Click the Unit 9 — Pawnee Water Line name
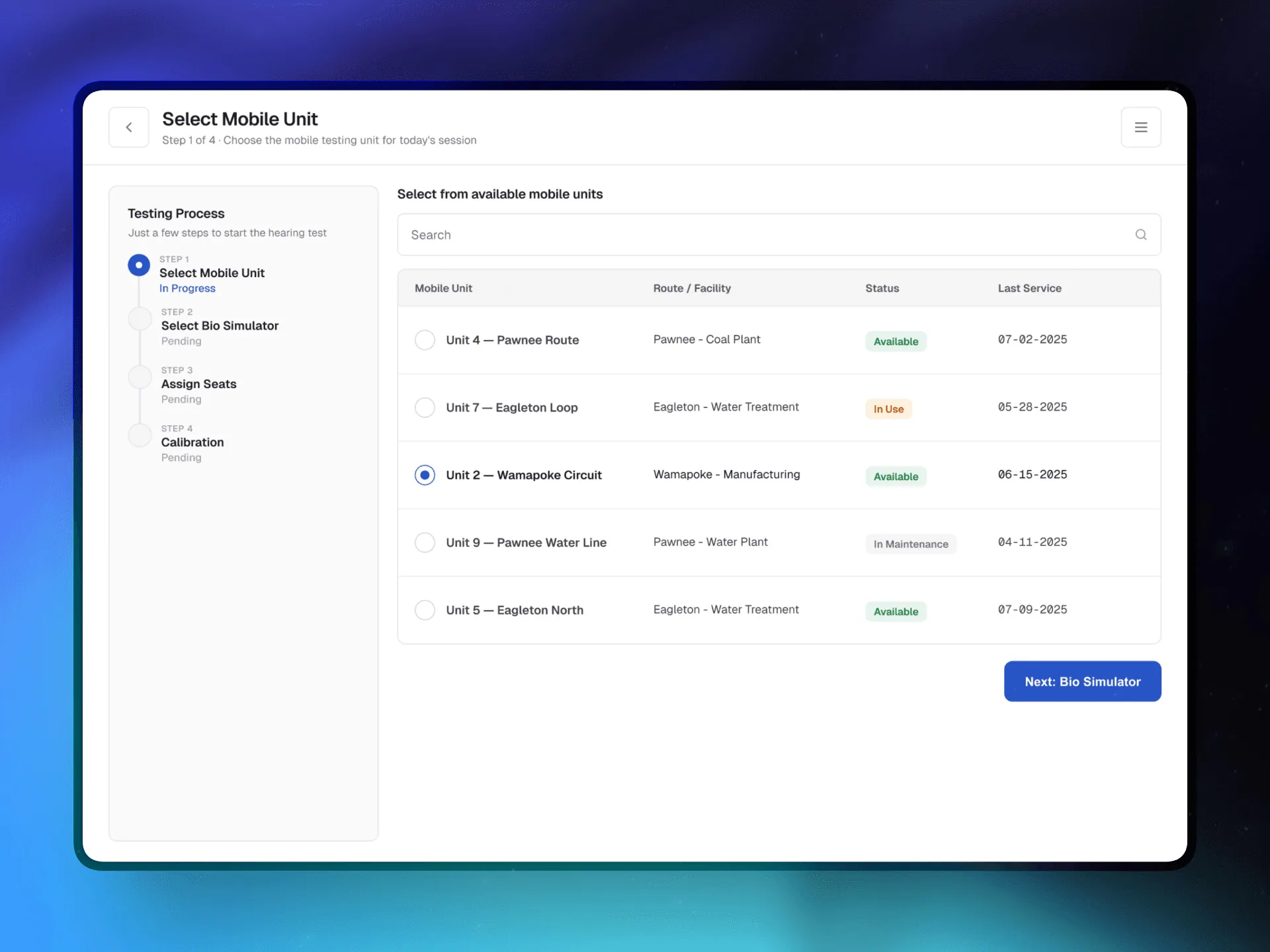Viewport: 1270px width, 952px height. click(527, 542)
